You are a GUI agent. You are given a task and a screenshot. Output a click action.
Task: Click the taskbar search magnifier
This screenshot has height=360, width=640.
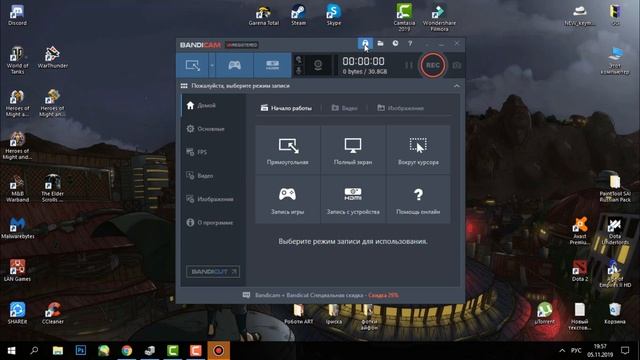(x=34, y=351)
